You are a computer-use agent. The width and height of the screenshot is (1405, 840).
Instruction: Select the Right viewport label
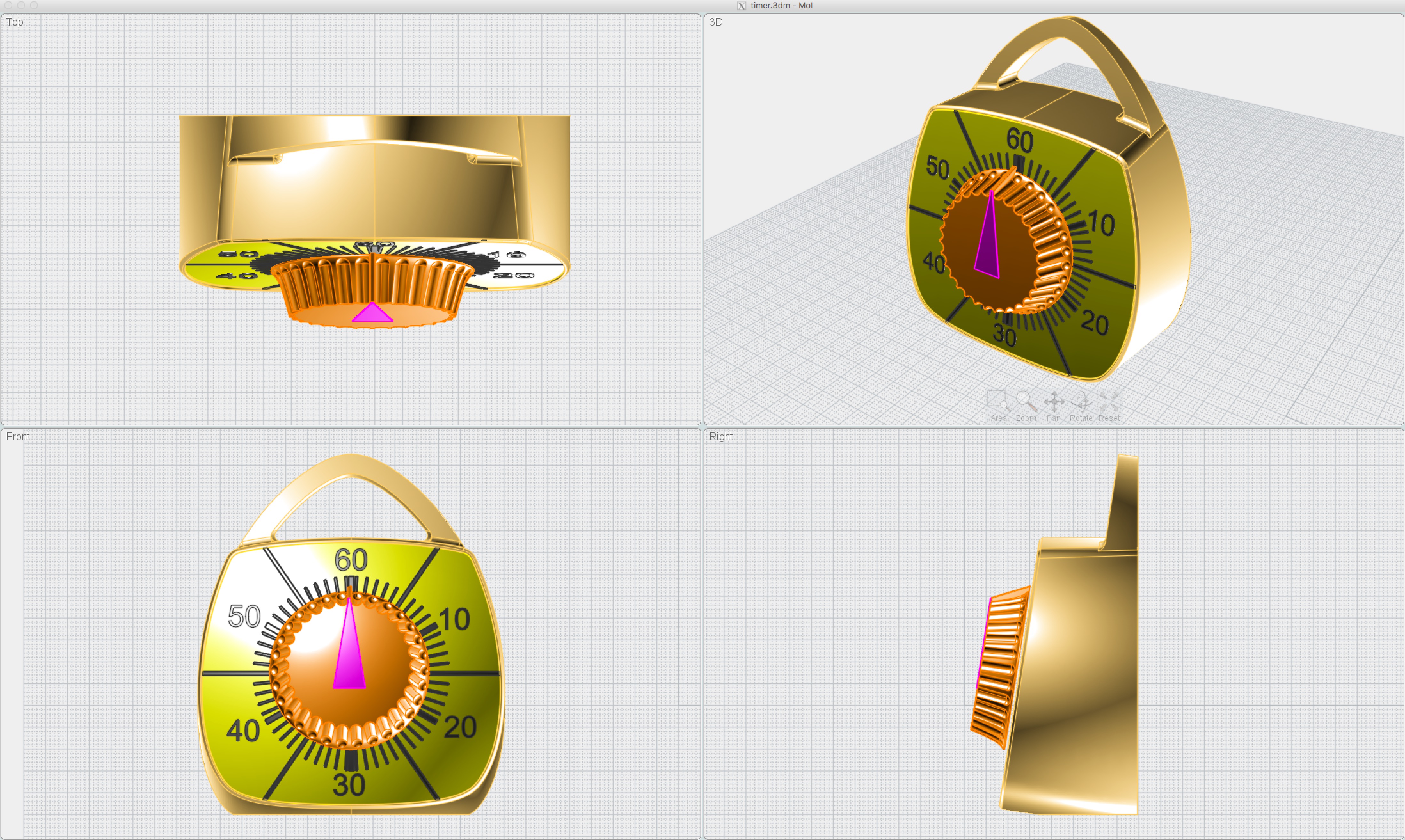tap(721, 436)
